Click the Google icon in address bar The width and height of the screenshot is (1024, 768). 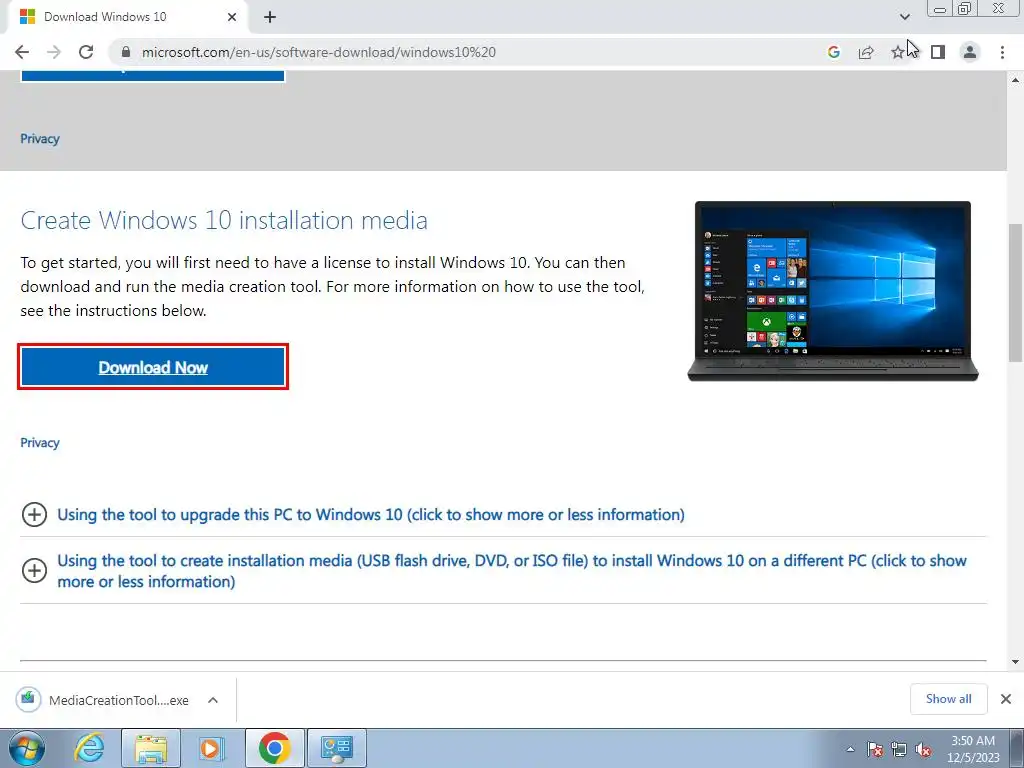833,52
